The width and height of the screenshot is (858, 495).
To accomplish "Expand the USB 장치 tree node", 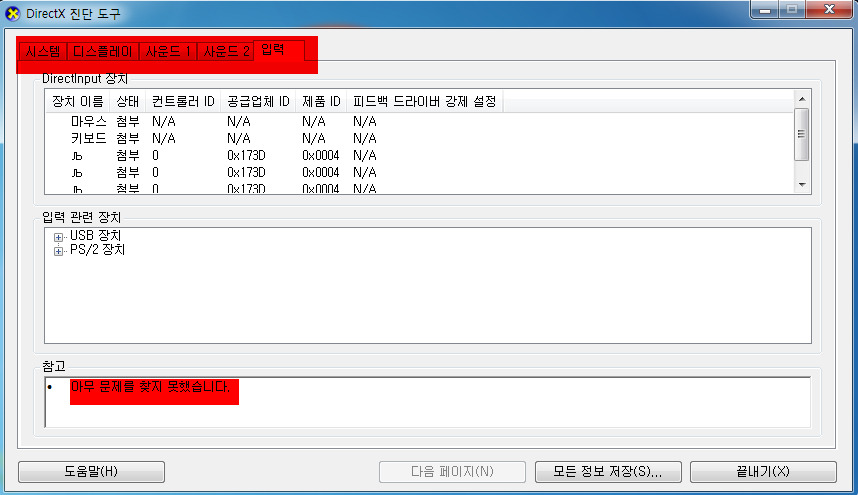I will tap(59, 237).
